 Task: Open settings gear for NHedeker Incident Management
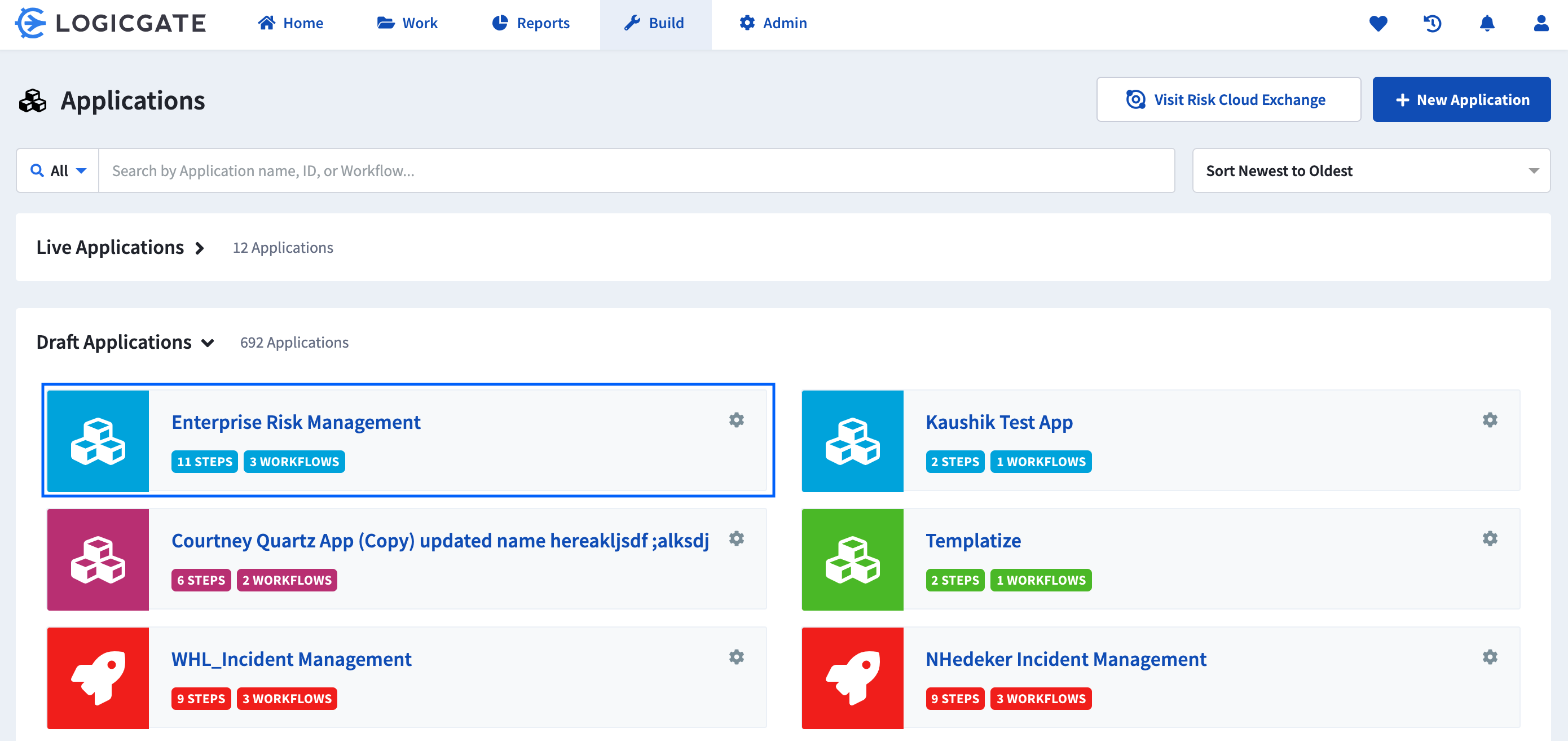click(1490, 657)
